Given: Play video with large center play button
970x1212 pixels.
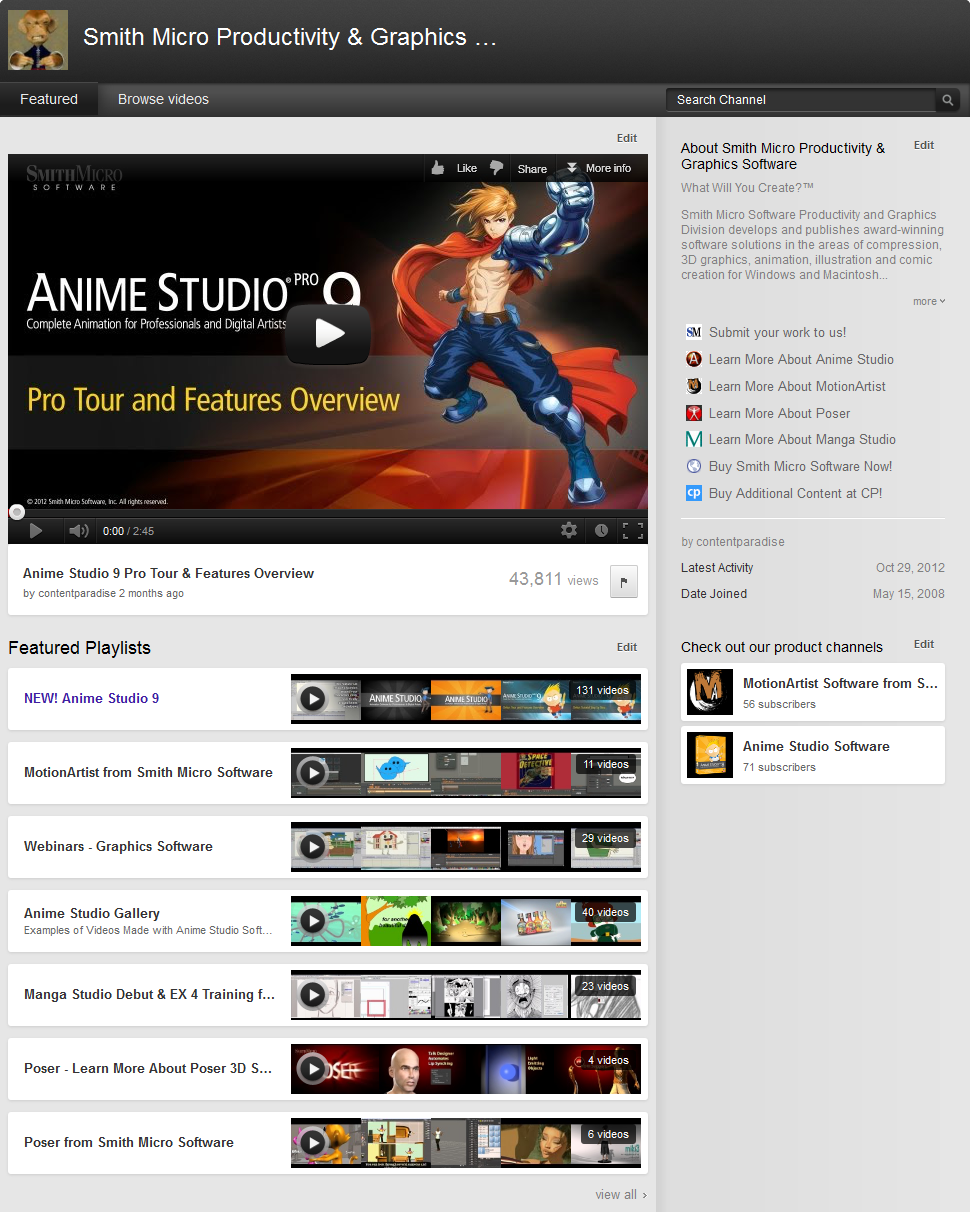Looking at the screenshot, I should tap(328, 334).
